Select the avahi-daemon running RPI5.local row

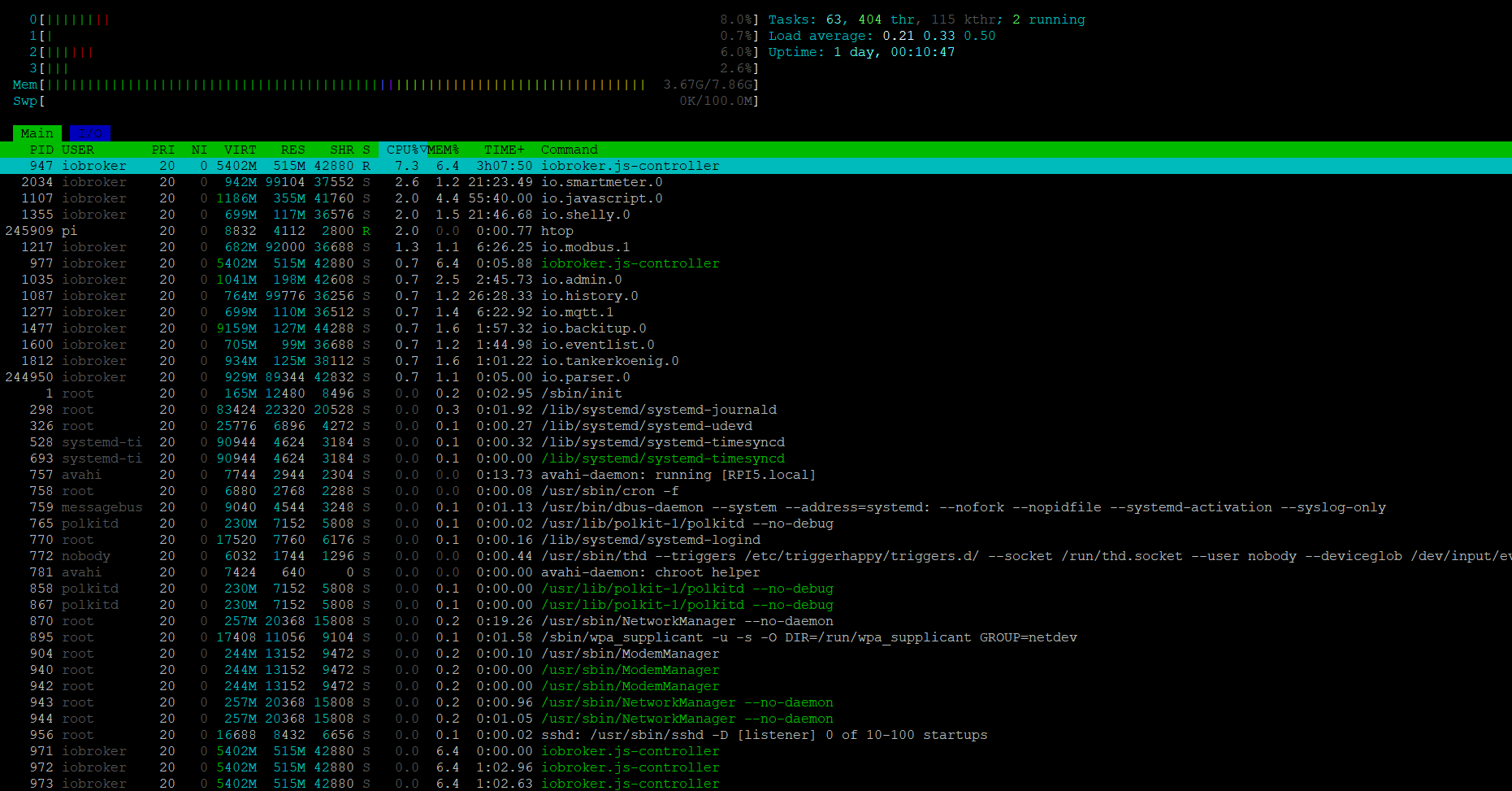(x=756, y=475)
